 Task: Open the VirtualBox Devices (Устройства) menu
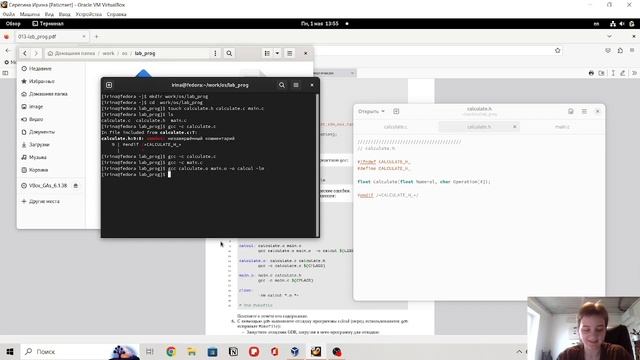click(89, 14)
